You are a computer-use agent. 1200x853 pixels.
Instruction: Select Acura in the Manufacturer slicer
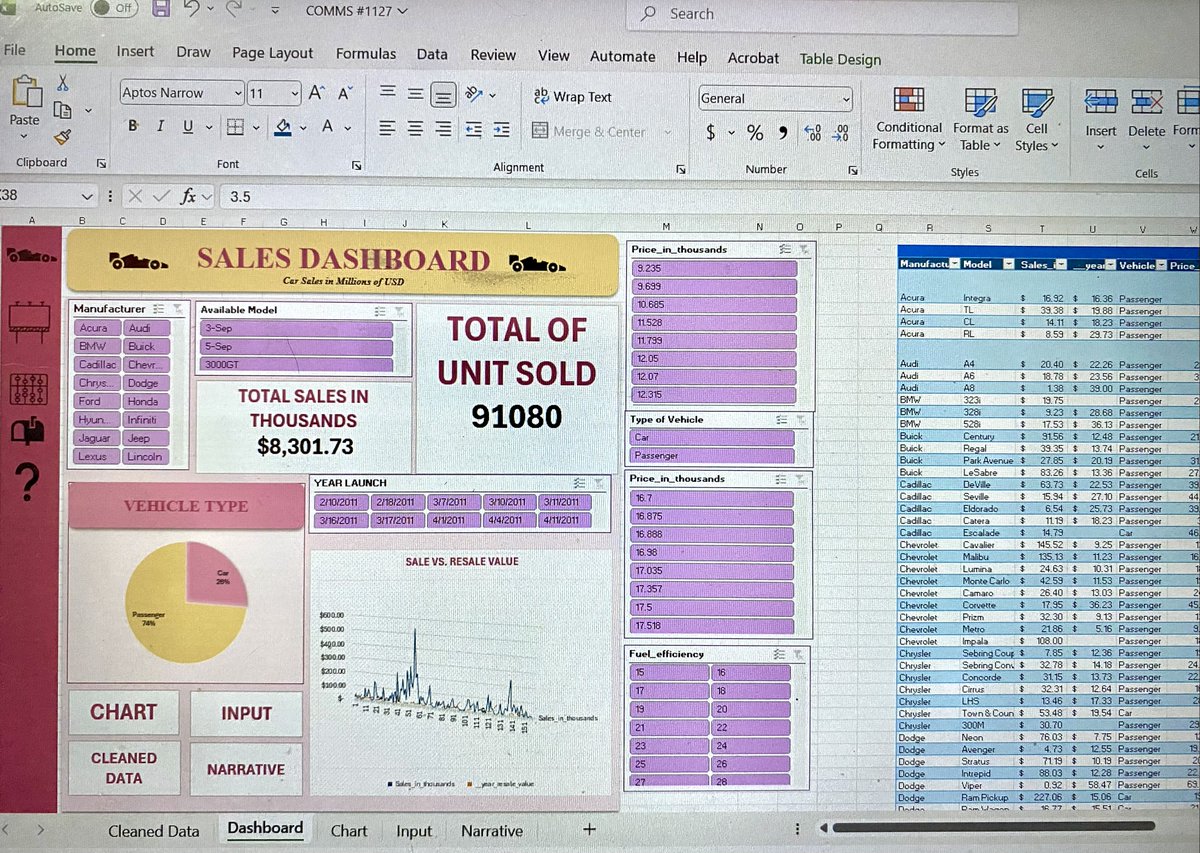click(x=97, y=328)
